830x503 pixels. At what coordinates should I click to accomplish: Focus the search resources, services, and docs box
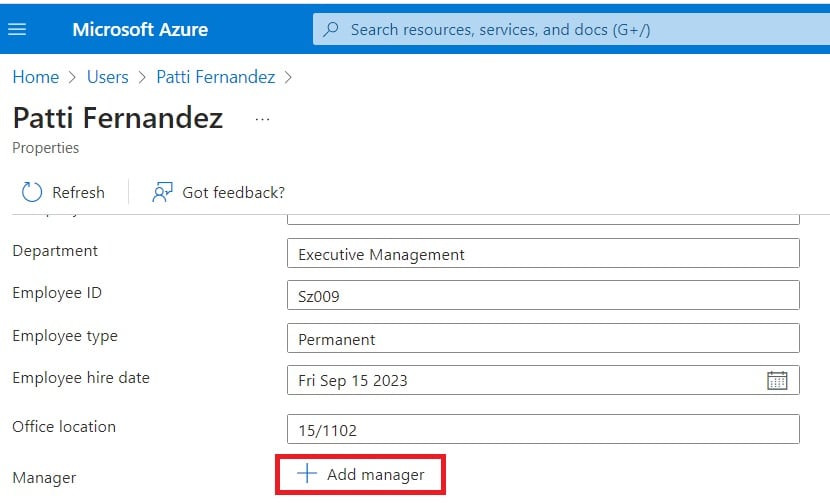pos(571,29)
